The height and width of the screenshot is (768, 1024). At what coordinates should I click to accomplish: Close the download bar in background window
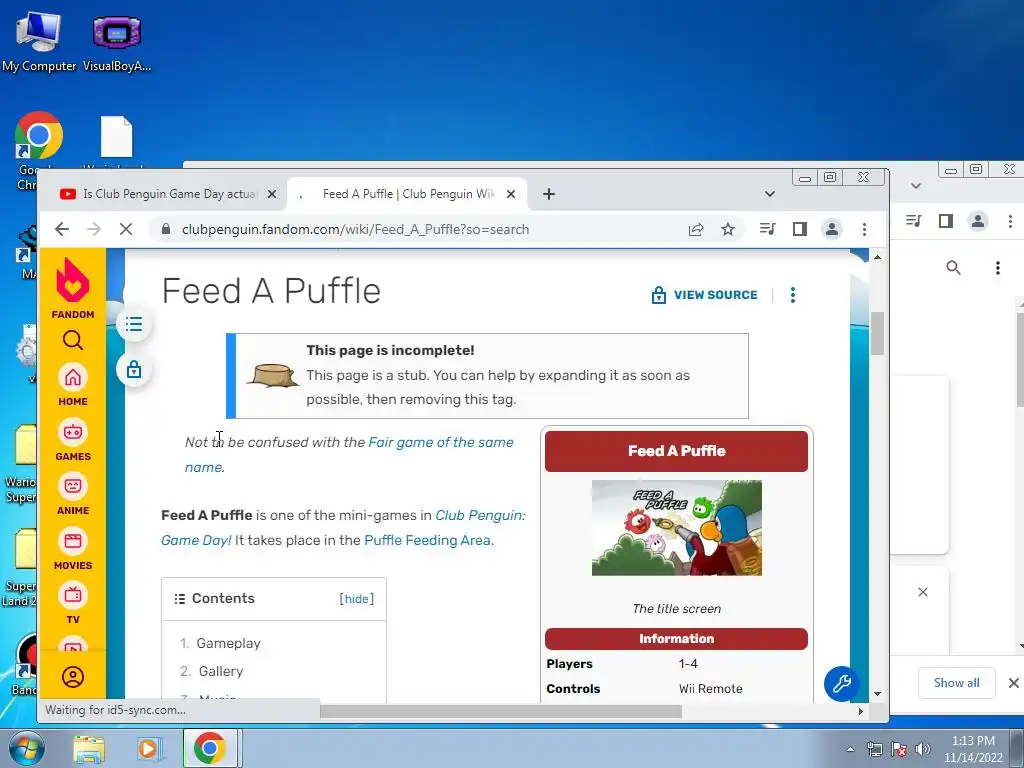coord(1014,683)
